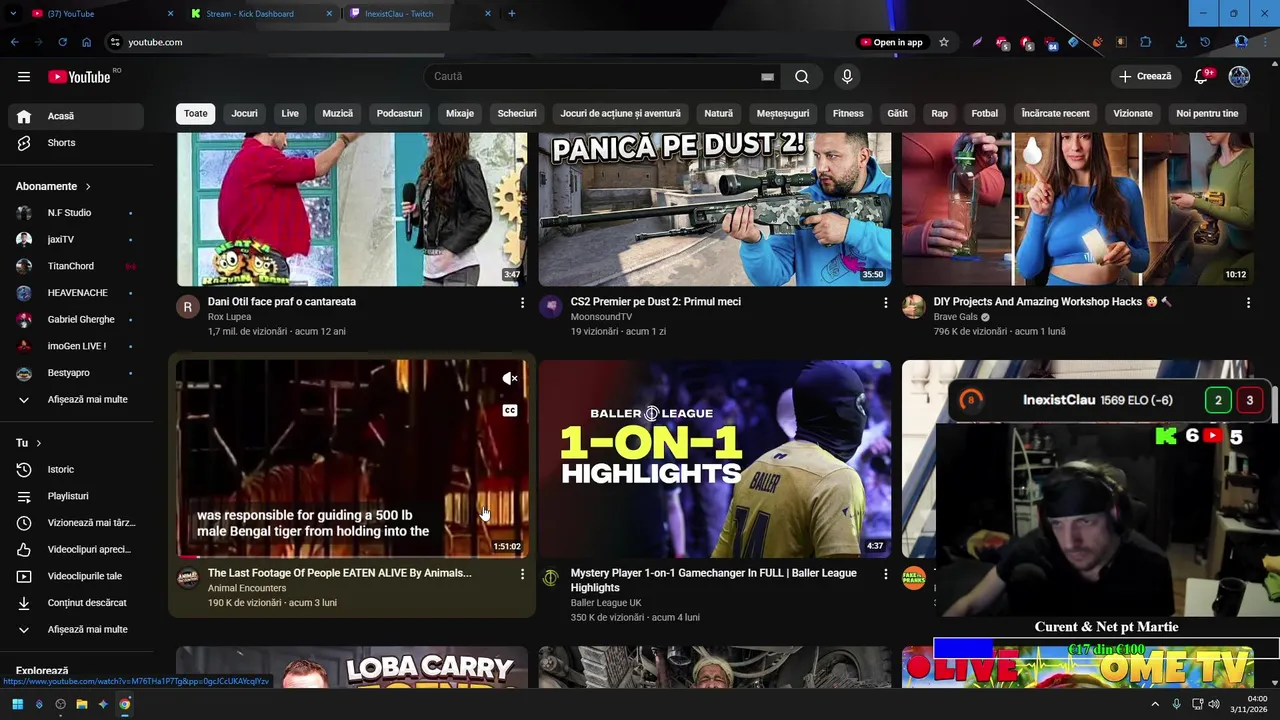Start voice search with microphone icon

tap(847, 77)
